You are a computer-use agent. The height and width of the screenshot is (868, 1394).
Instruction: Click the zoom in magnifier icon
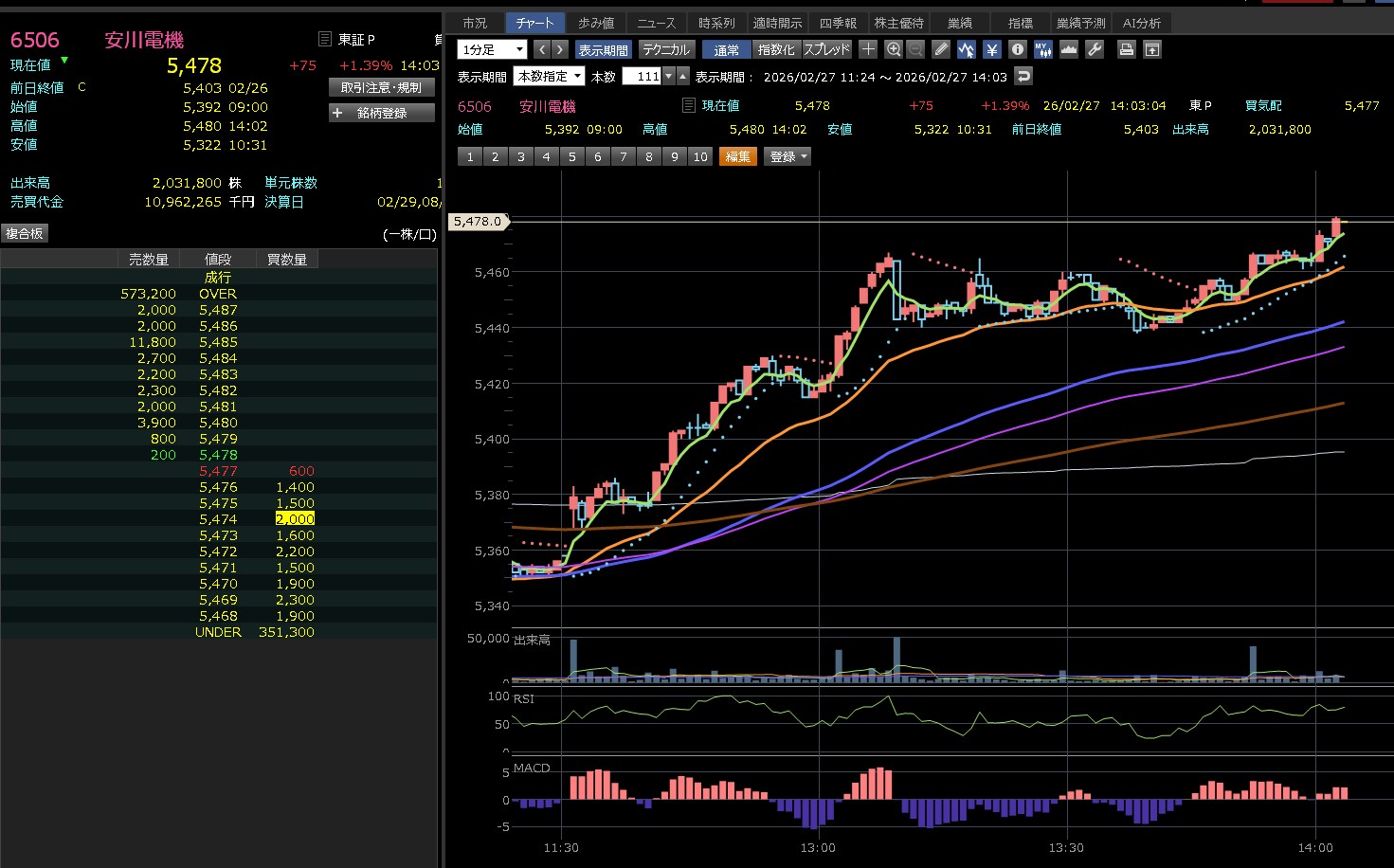click(x=893, y=49)
